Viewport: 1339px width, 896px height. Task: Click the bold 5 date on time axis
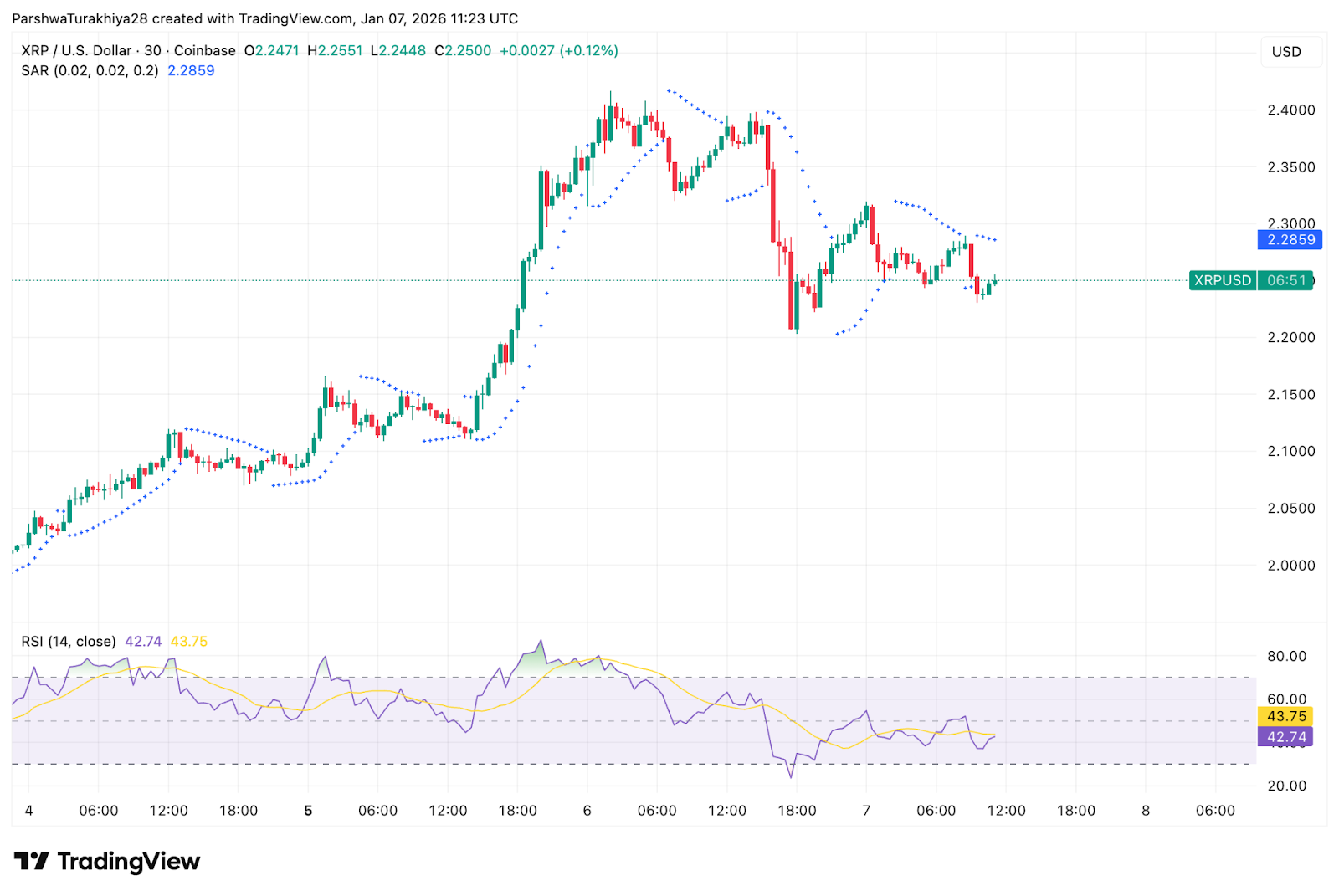pos(308,811)
